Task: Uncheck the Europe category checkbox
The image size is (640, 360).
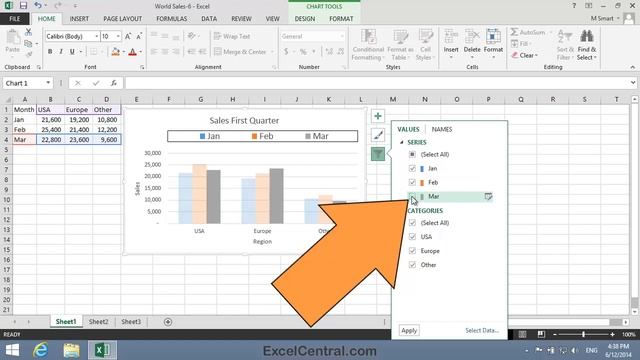Action: [412, 251]
